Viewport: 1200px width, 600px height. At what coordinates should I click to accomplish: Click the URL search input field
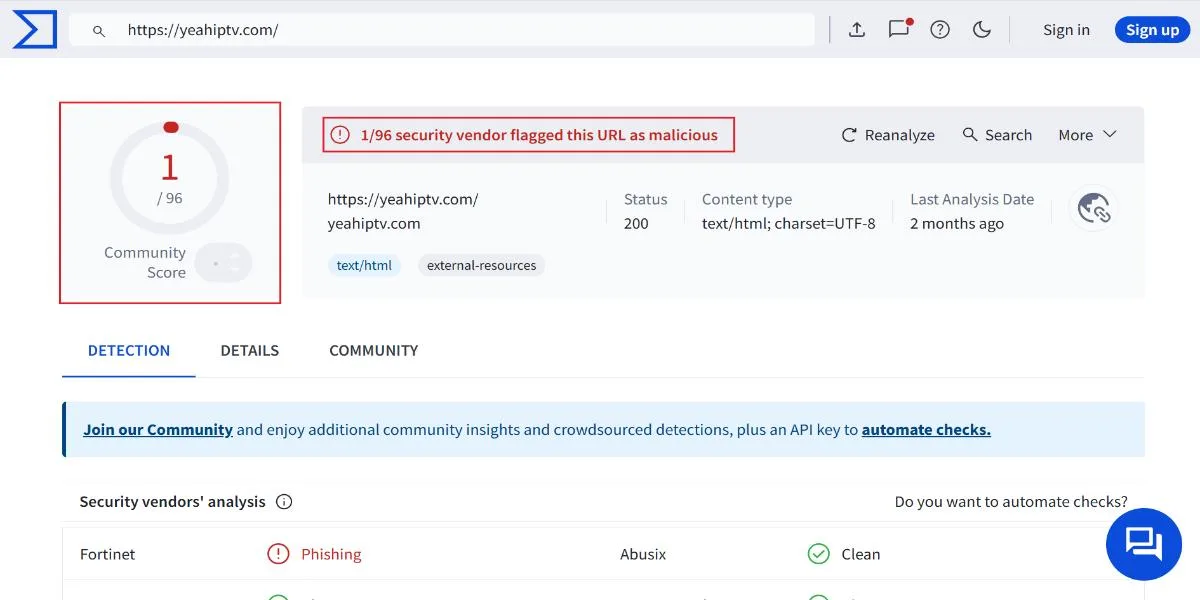[441, 30]
